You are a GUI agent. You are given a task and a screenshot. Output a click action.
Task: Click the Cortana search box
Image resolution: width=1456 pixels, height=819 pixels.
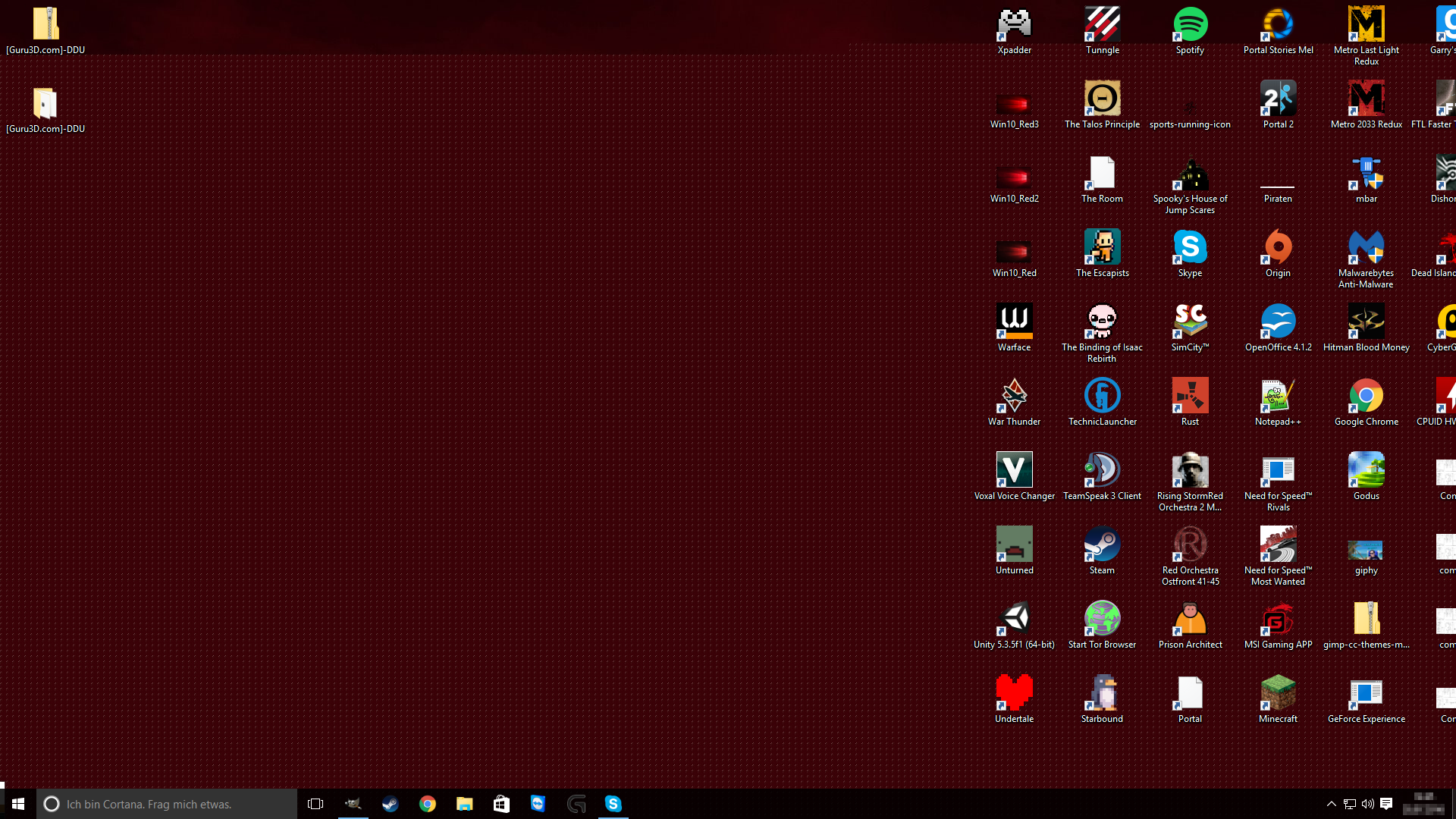click(x=167, y=804)
